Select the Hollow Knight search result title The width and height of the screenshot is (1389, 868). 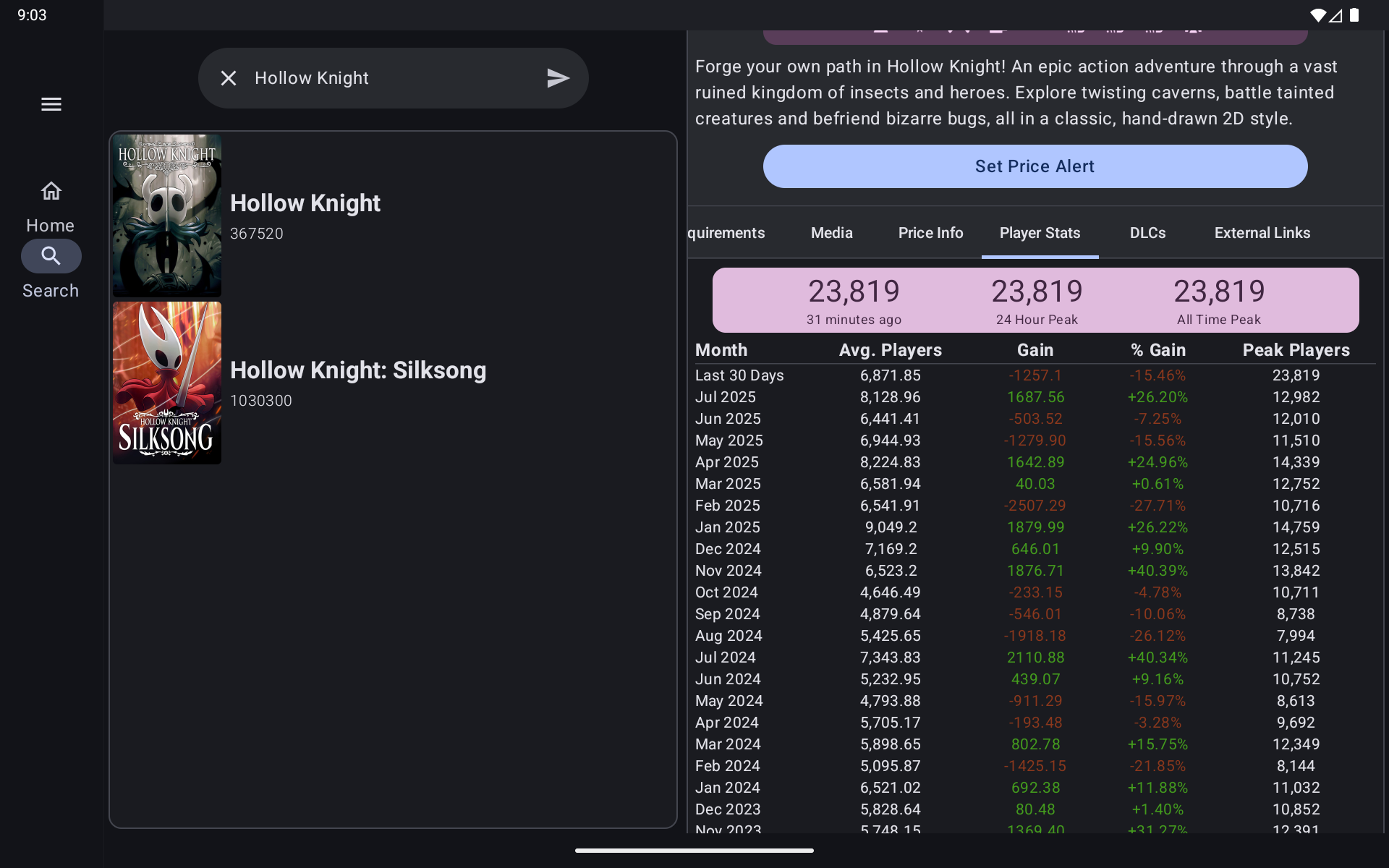click(305, 203)
